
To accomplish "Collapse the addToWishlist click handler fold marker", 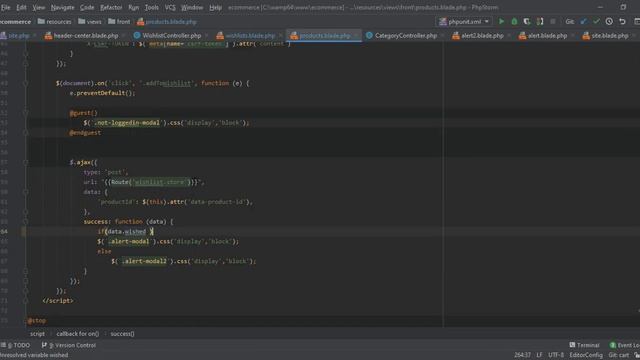I will tap(25, 83).
